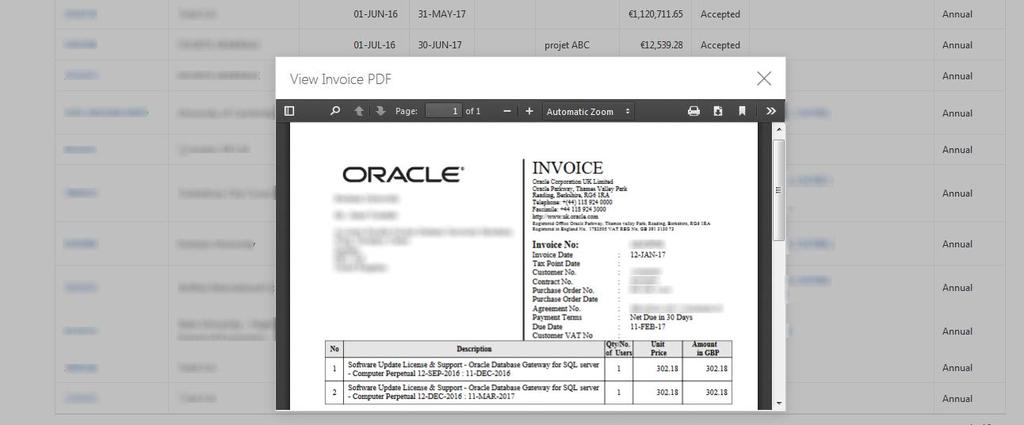Click the bookmark current view icon

[x=742, y=111]
